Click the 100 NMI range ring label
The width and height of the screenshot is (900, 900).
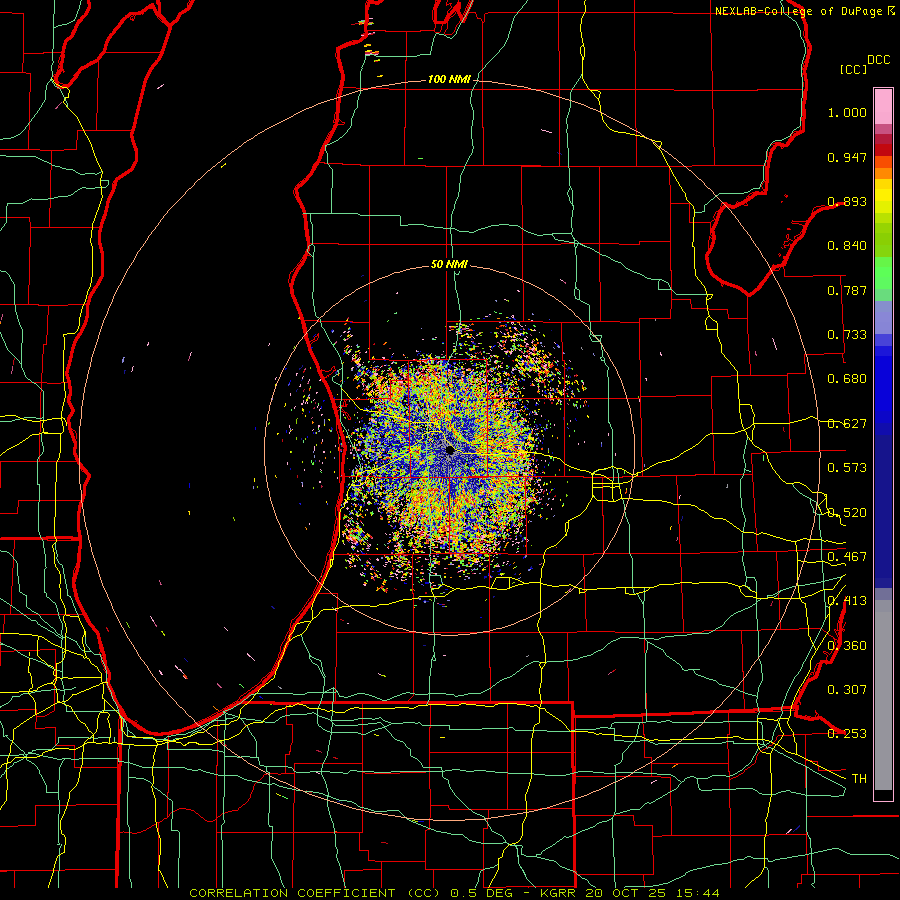pos(449,79)
